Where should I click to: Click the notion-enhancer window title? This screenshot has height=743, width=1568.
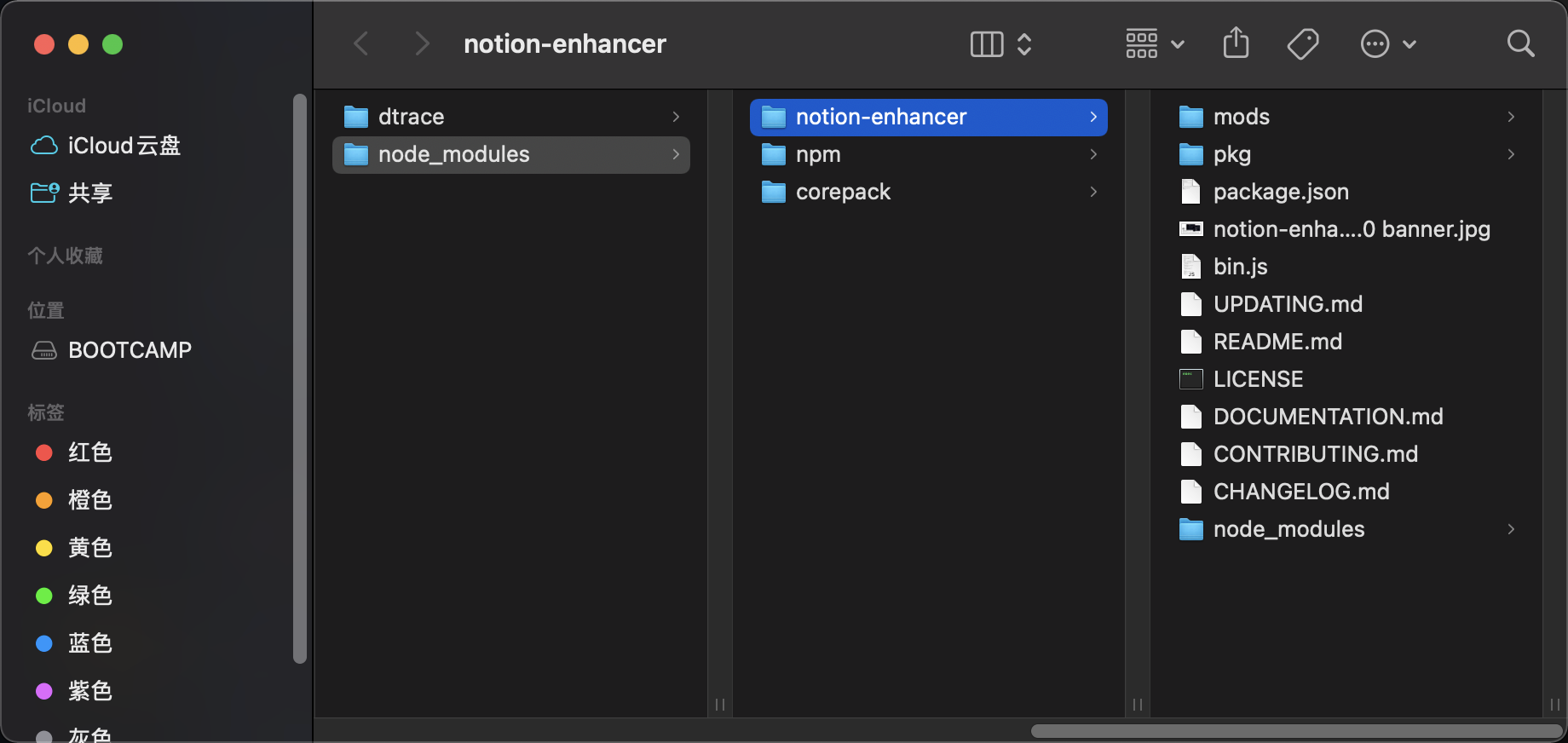(x=565, y=43)
